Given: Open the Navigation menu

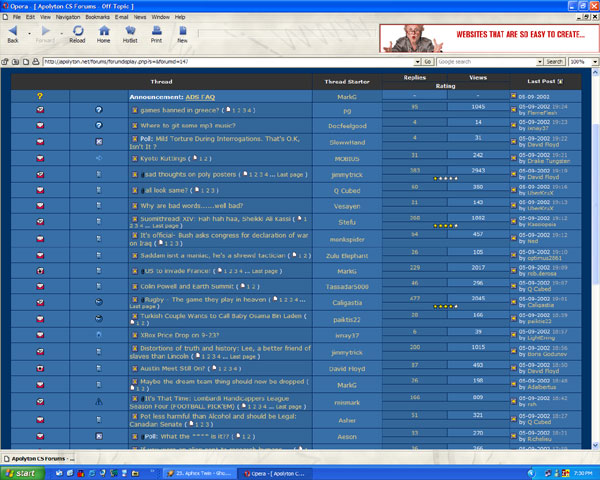Looking at the screenshot, I should pyautogui.click(x=68, y=17).
